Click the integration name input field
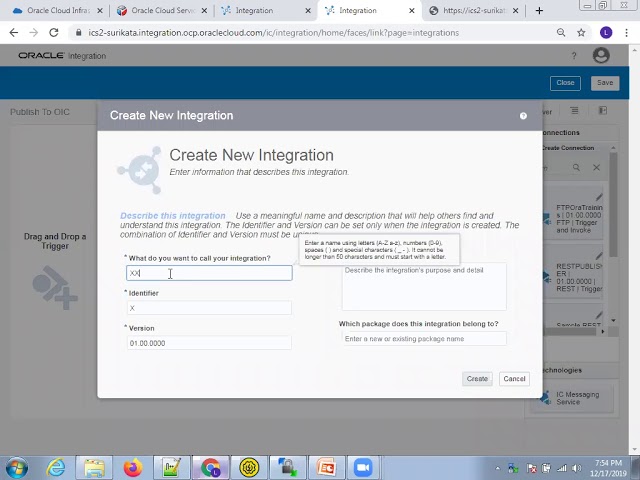 tap(209, 273)
